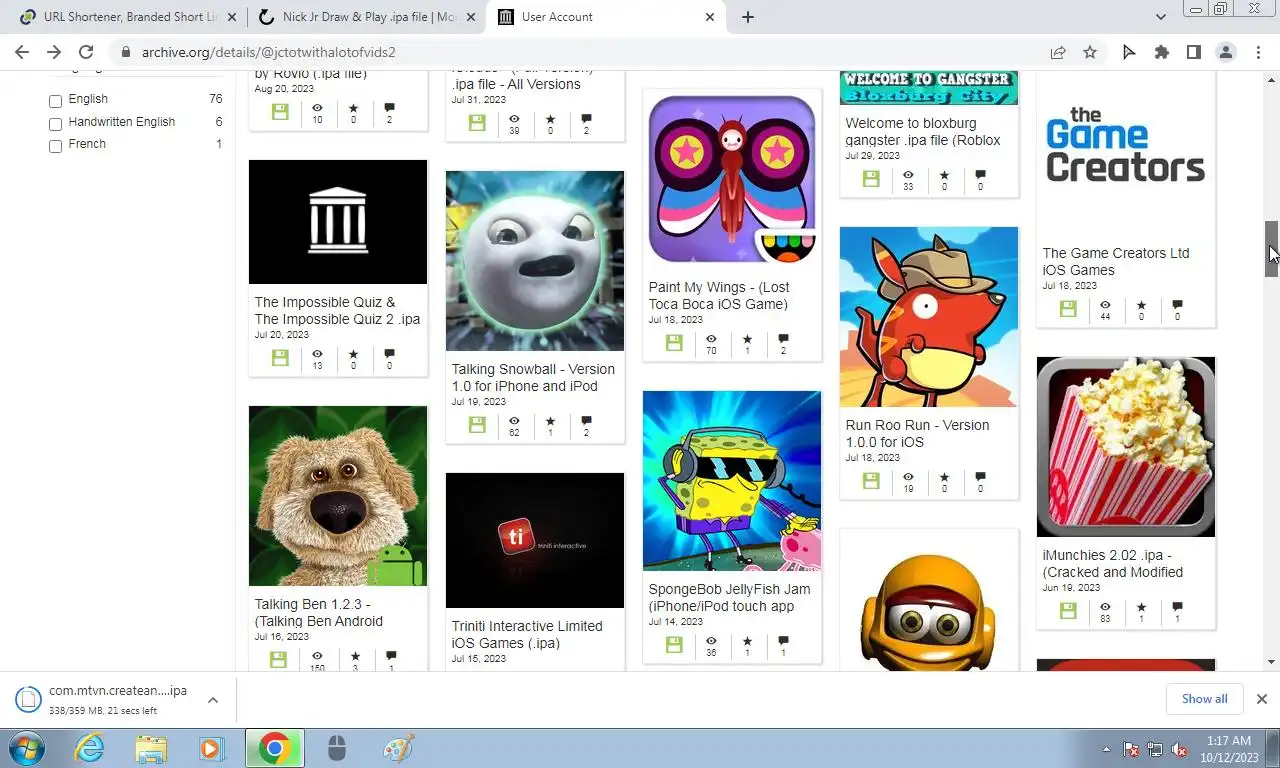This screenshot has height=768, width=1280.
Task: Open the Chrome profile avatar
Action: (1225, 52)
